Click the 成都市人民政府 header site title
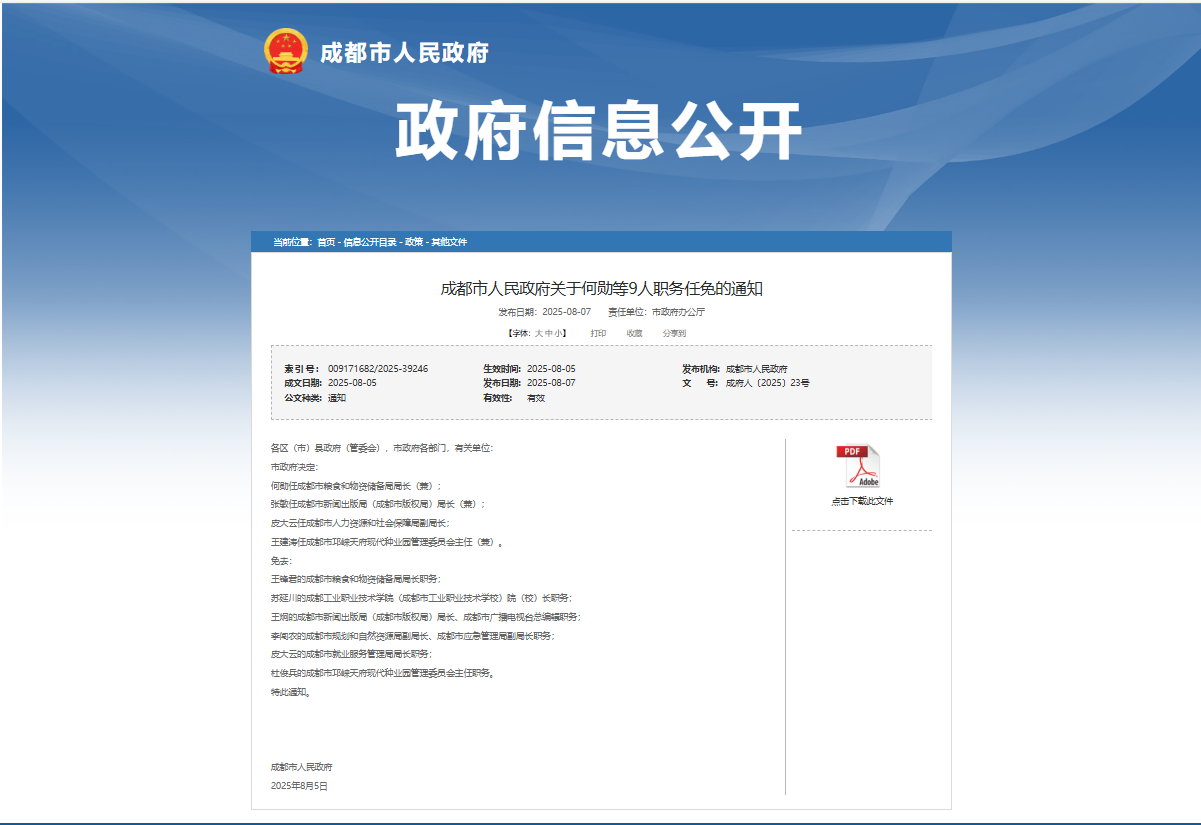This screenshot has height=825, width=1201. coord(404,52)
